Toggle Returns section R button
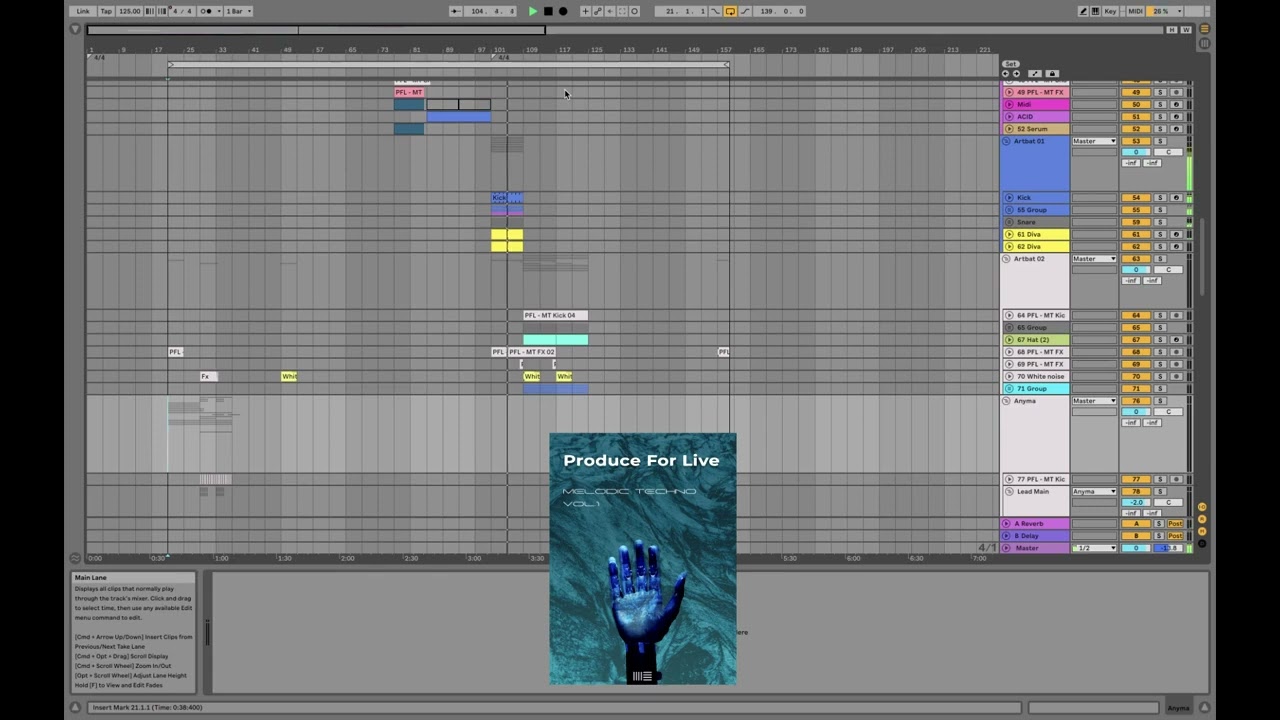The height and width of the screenshot is (720, 1280). (x=1202, y=520)
